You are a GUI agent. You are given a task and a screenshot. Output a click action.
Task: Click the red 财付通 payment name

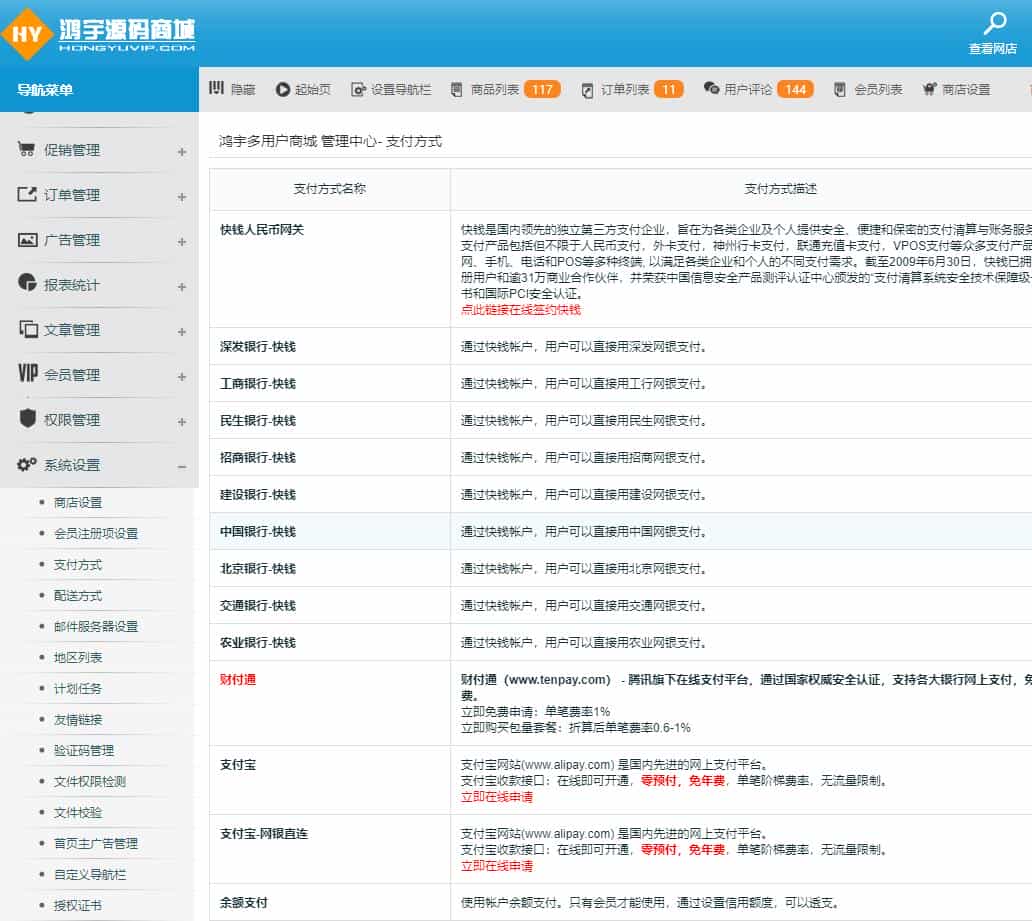click(x=238, y=679)
